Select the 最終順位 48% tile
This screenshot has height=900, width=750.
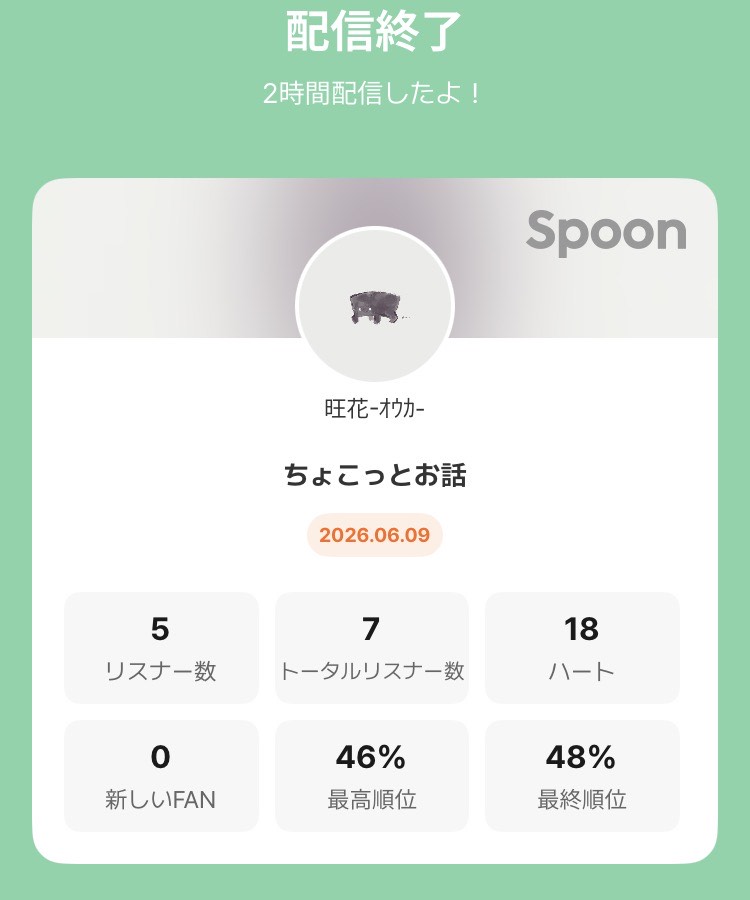point(582,775)
